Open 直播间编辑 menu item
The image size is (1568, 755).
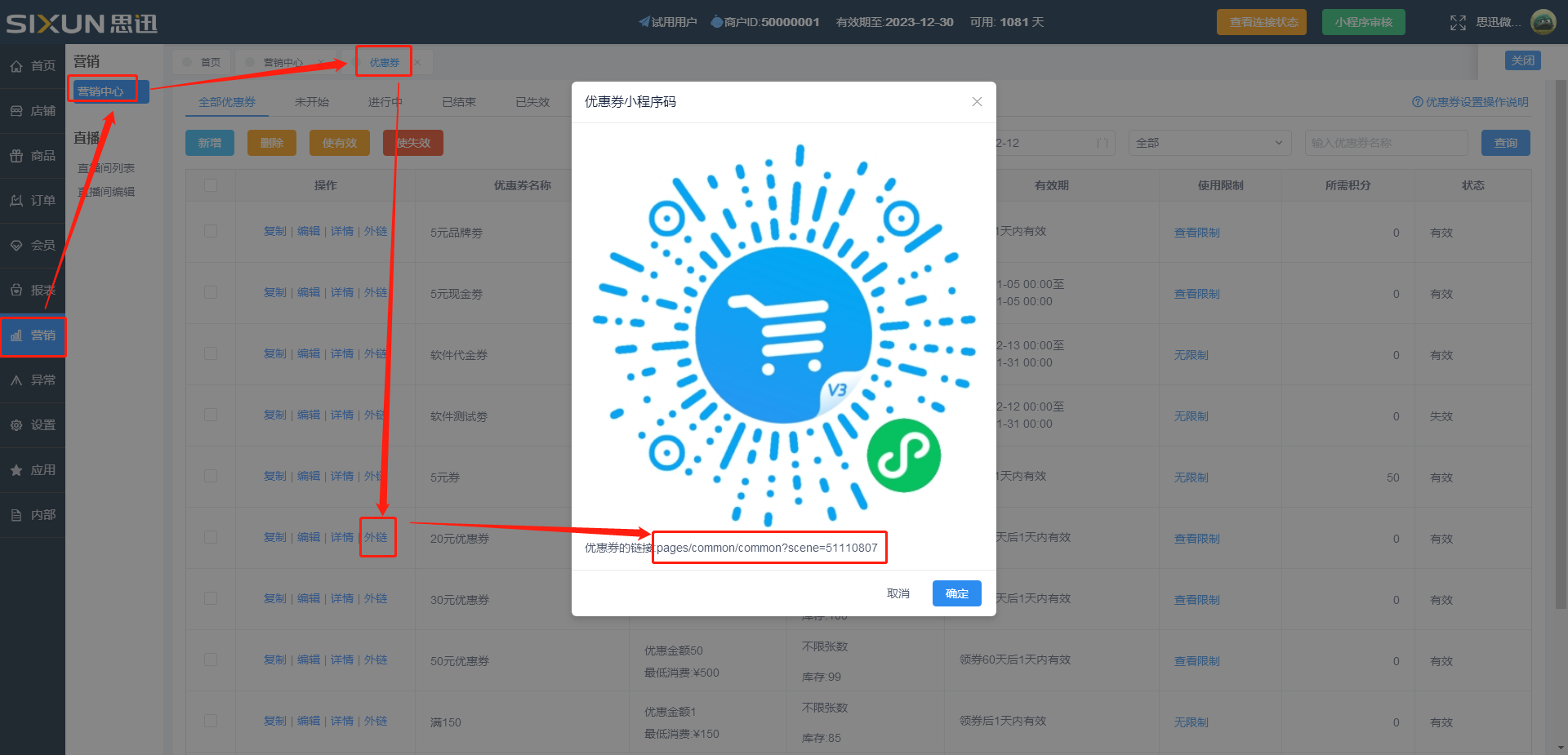point(106,192)
